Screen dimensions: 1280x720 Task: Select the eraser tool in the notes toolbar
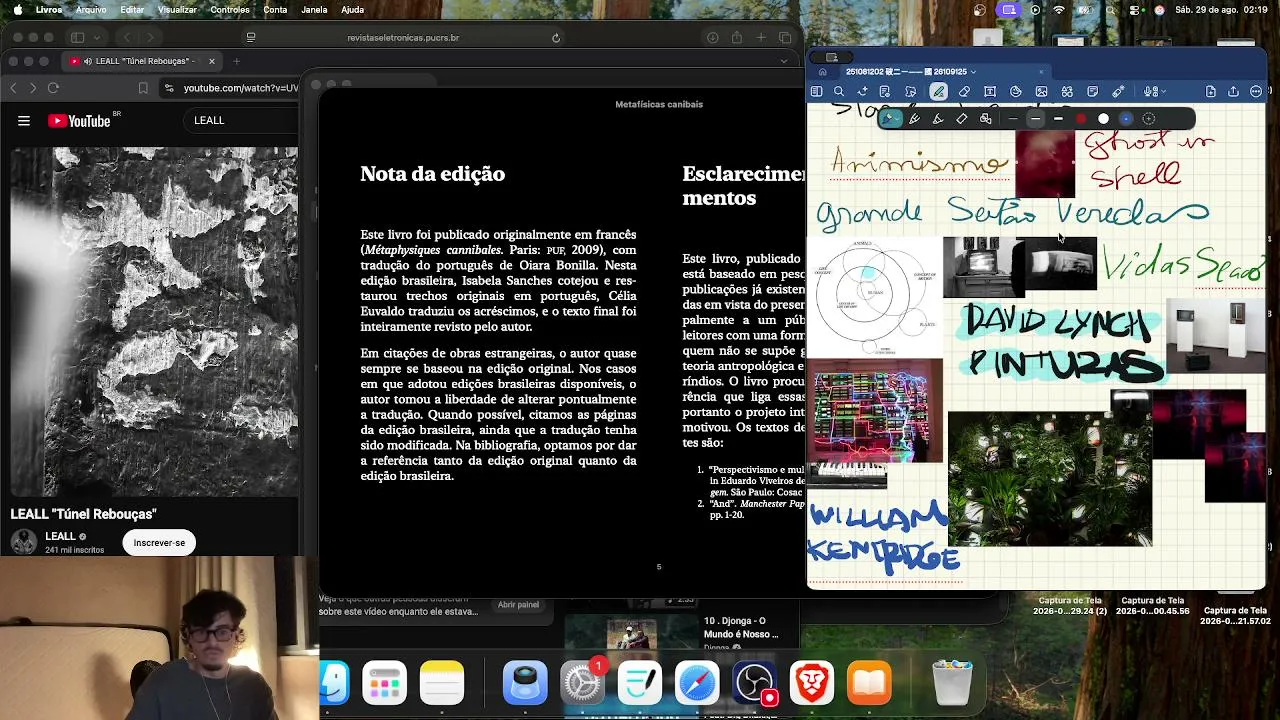tap(964, 92)
